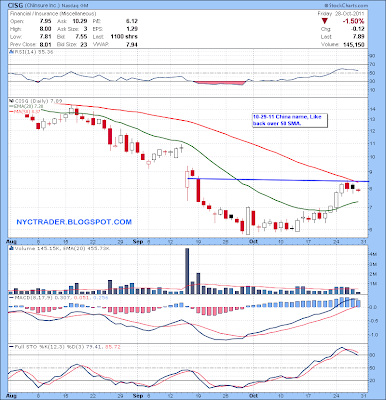The height and width of the screenshot is (400, 386).
Task: Click the Volume value 145,150 in the header
Action: tap(353, 44)
